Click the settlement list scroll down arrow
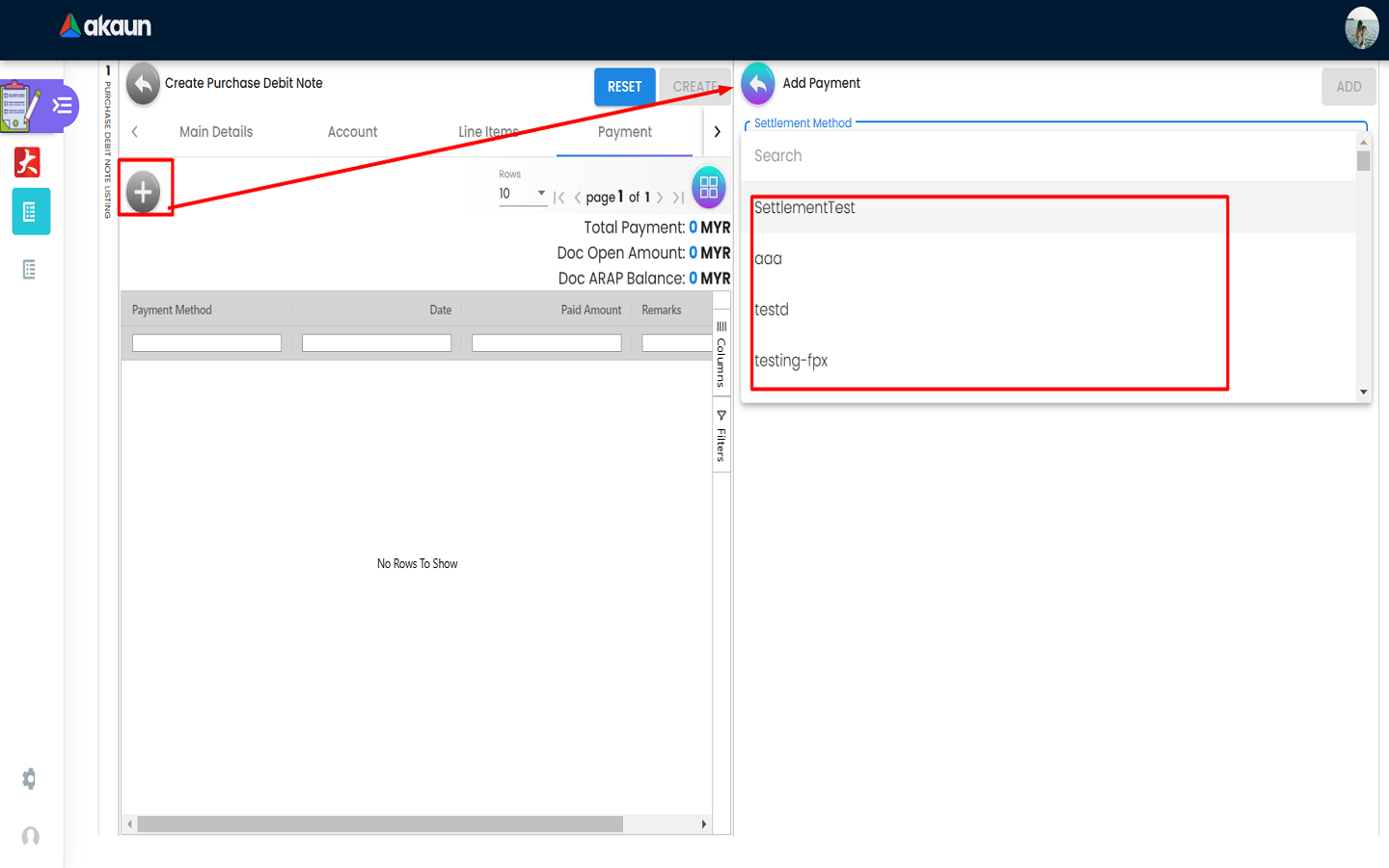1389x868 pixels. click(x=1363, y=392)
